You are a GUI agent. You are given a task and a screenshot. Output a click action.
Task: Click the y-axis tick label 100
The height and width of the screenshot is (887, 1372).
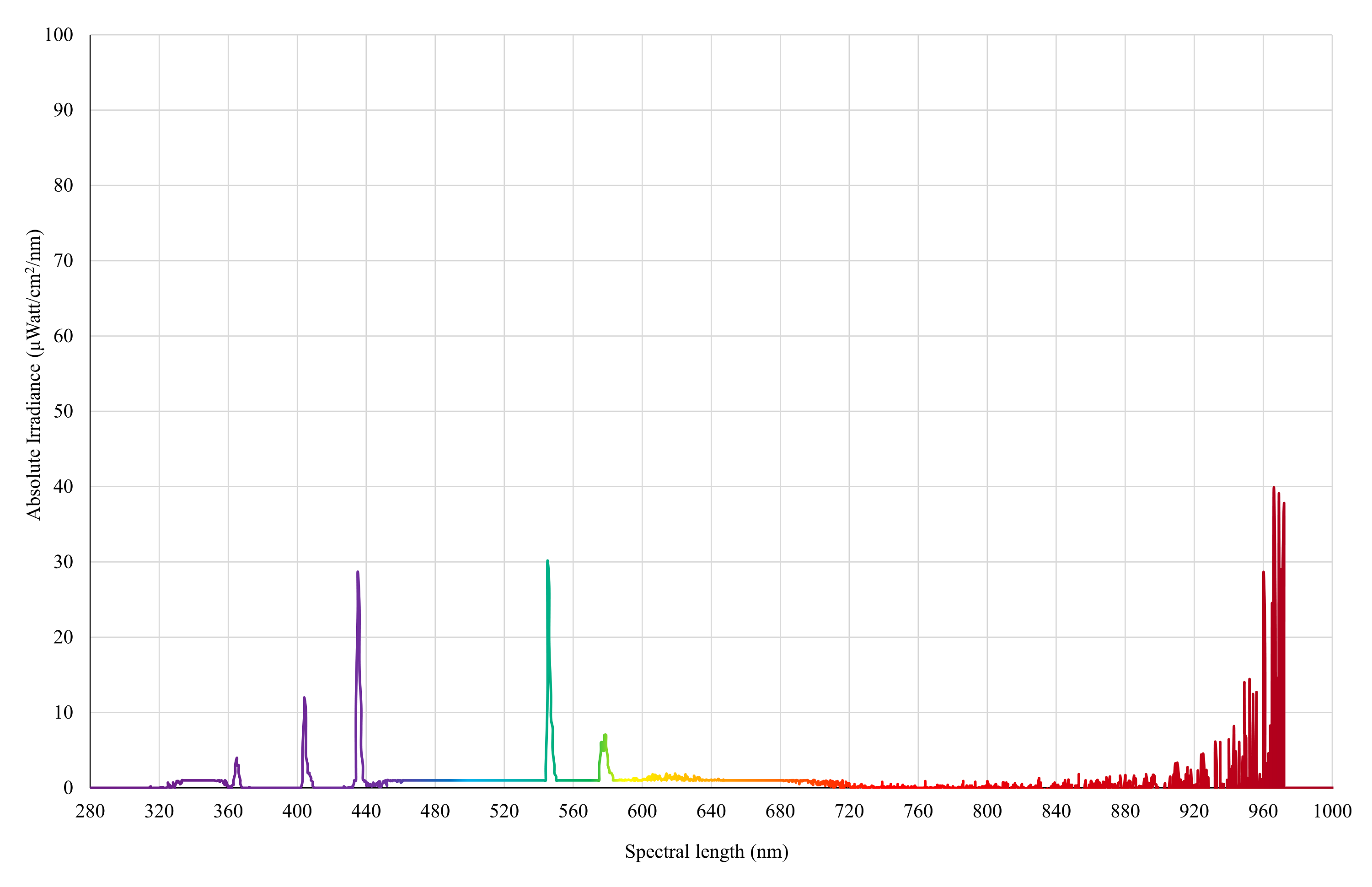coord(59,35)
